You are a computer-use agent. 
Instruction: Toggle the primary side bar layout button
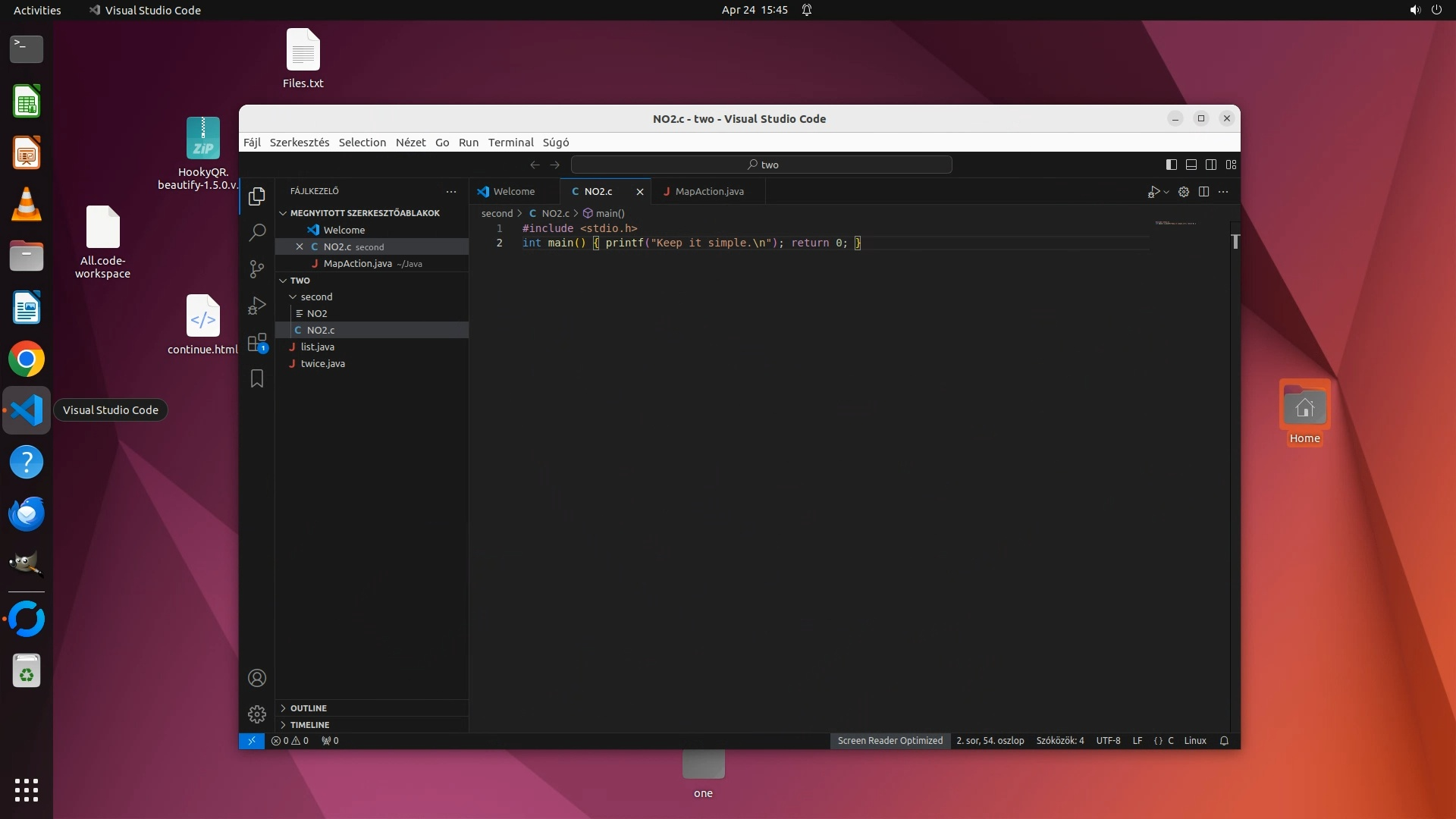(x=1172, y=165)
